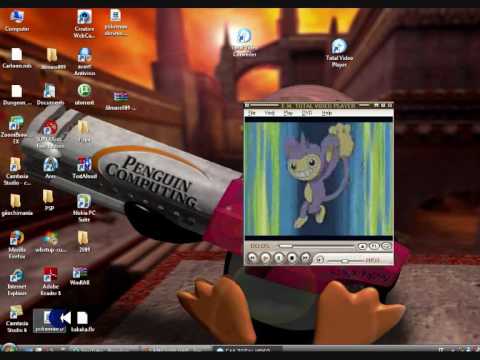Click the Stop button in the video player
Viewport: 480px width, 360px height.
tap(292, 258)
